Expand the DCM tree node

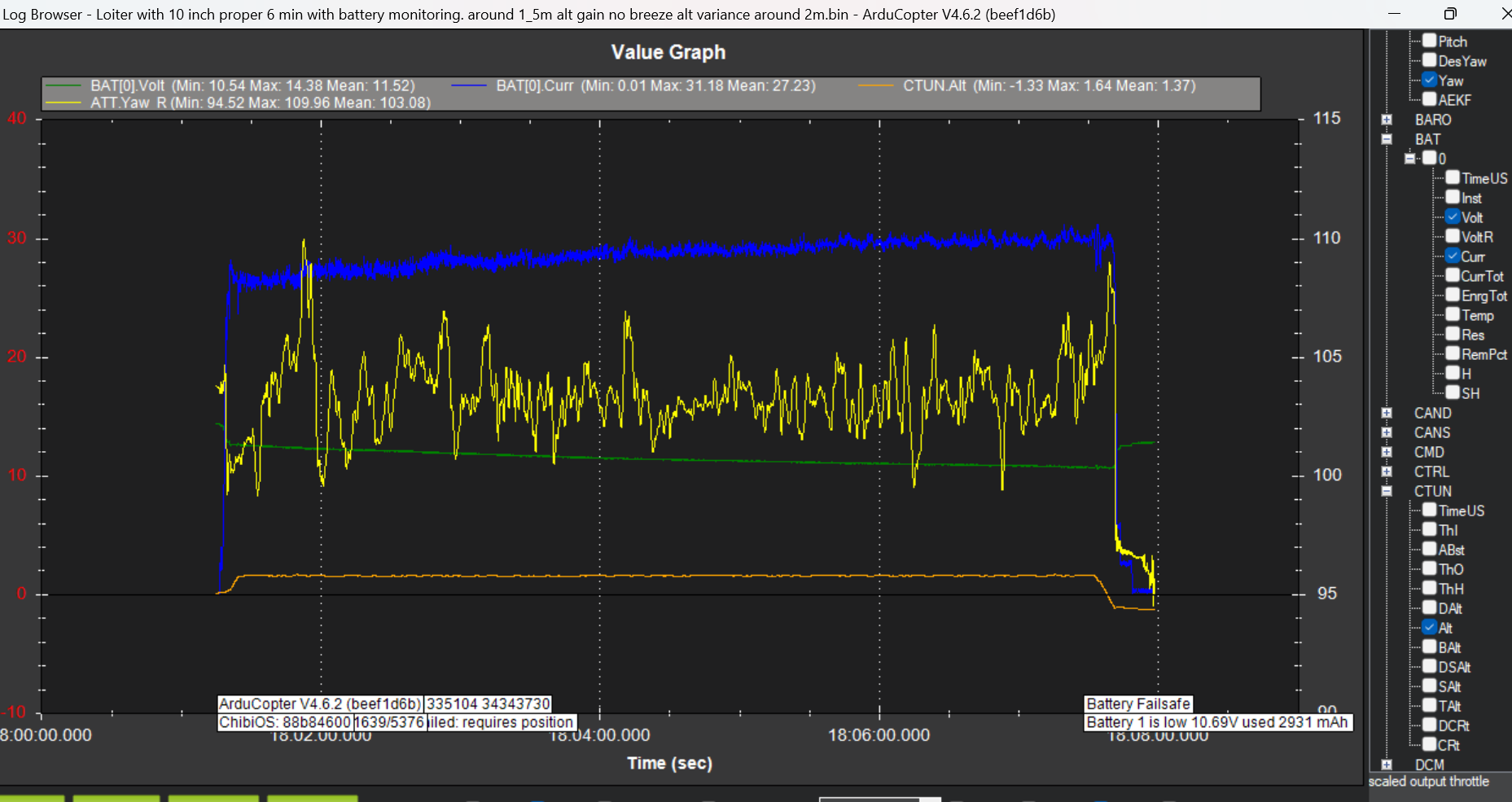click(1387, 765)
